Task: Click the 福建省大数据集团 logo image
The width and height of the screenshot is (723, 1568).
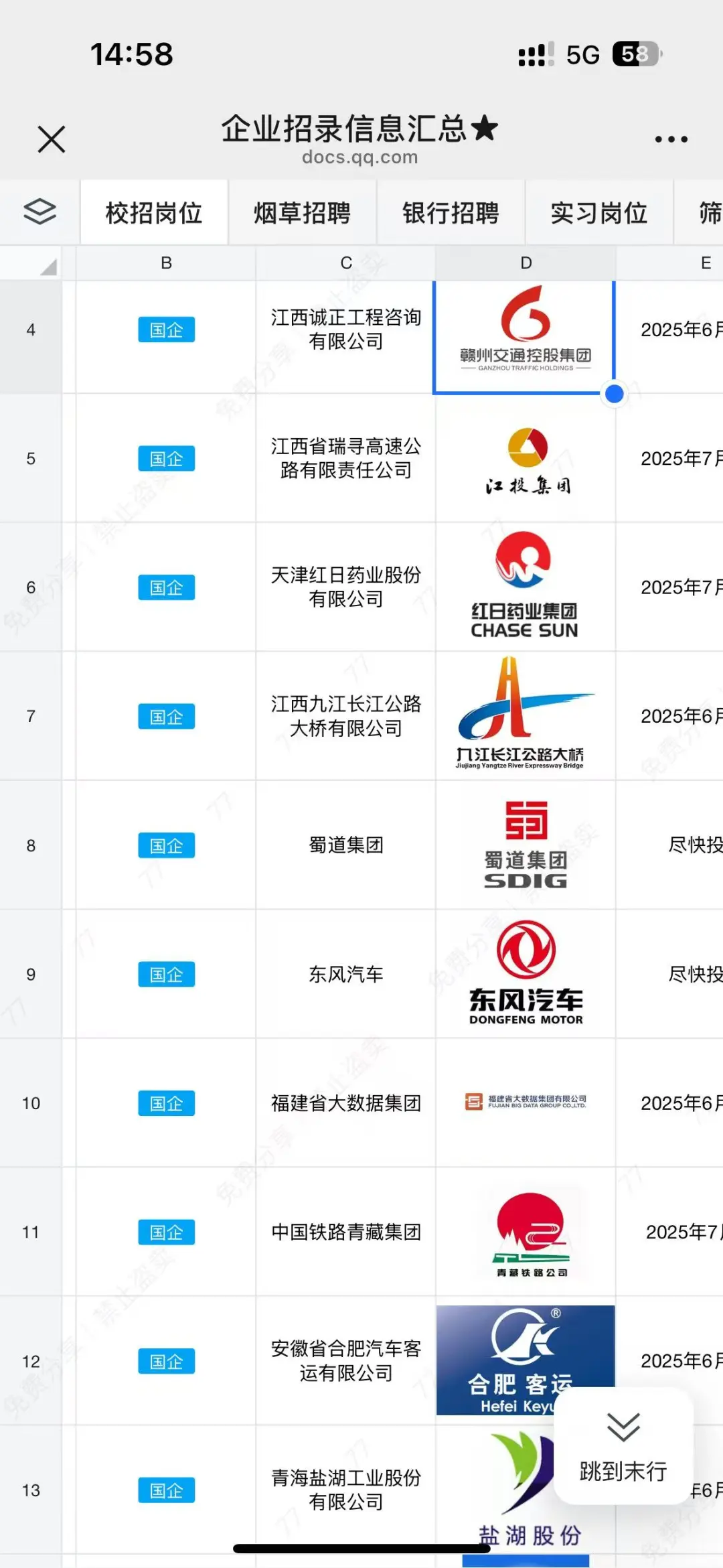Action: click(x=526, y=1101)
